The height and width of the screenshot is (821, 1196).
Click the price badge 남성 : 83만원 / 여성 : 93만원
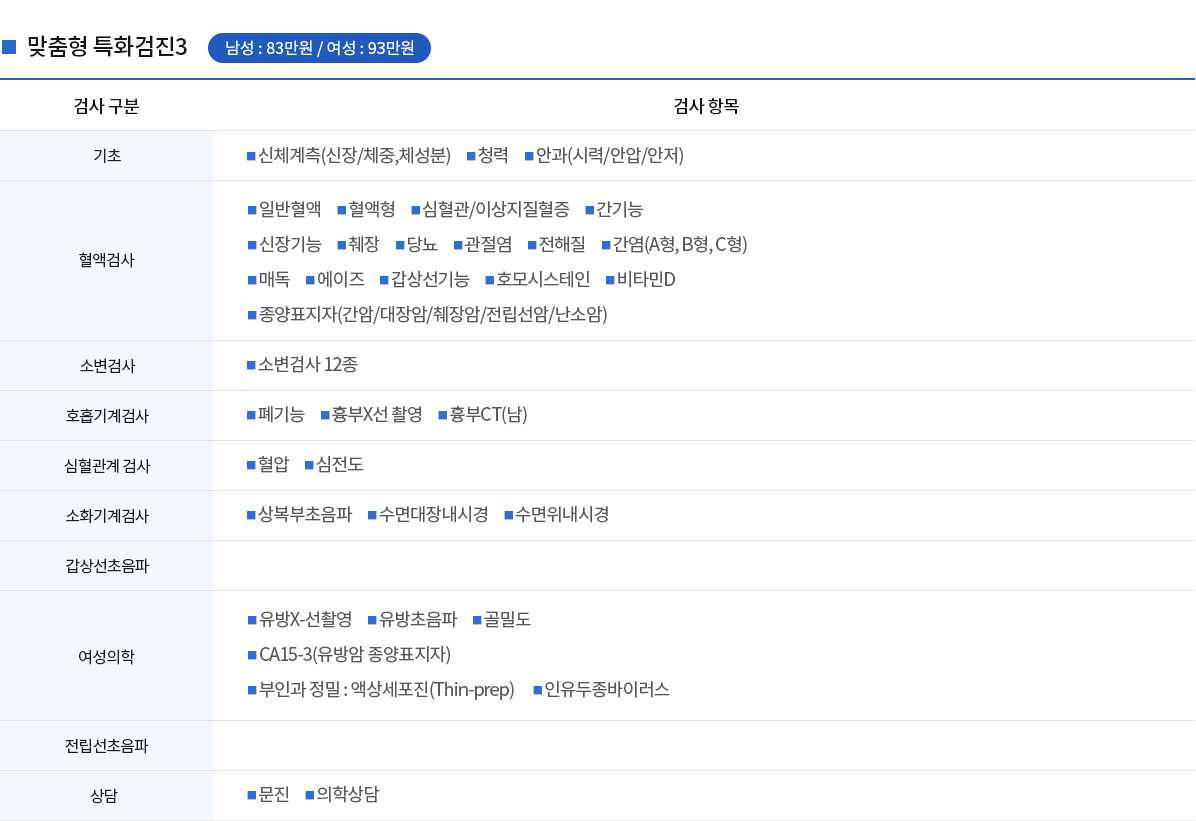coord(319,48)
